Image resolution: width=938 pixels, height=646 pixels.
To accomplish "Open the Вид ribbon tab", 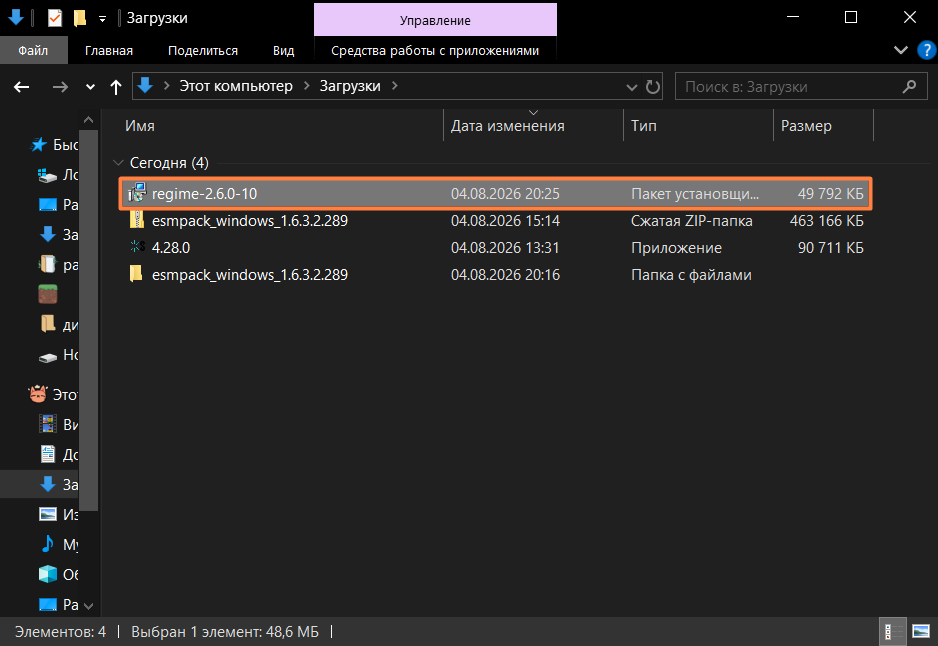I will click(284, 51).
